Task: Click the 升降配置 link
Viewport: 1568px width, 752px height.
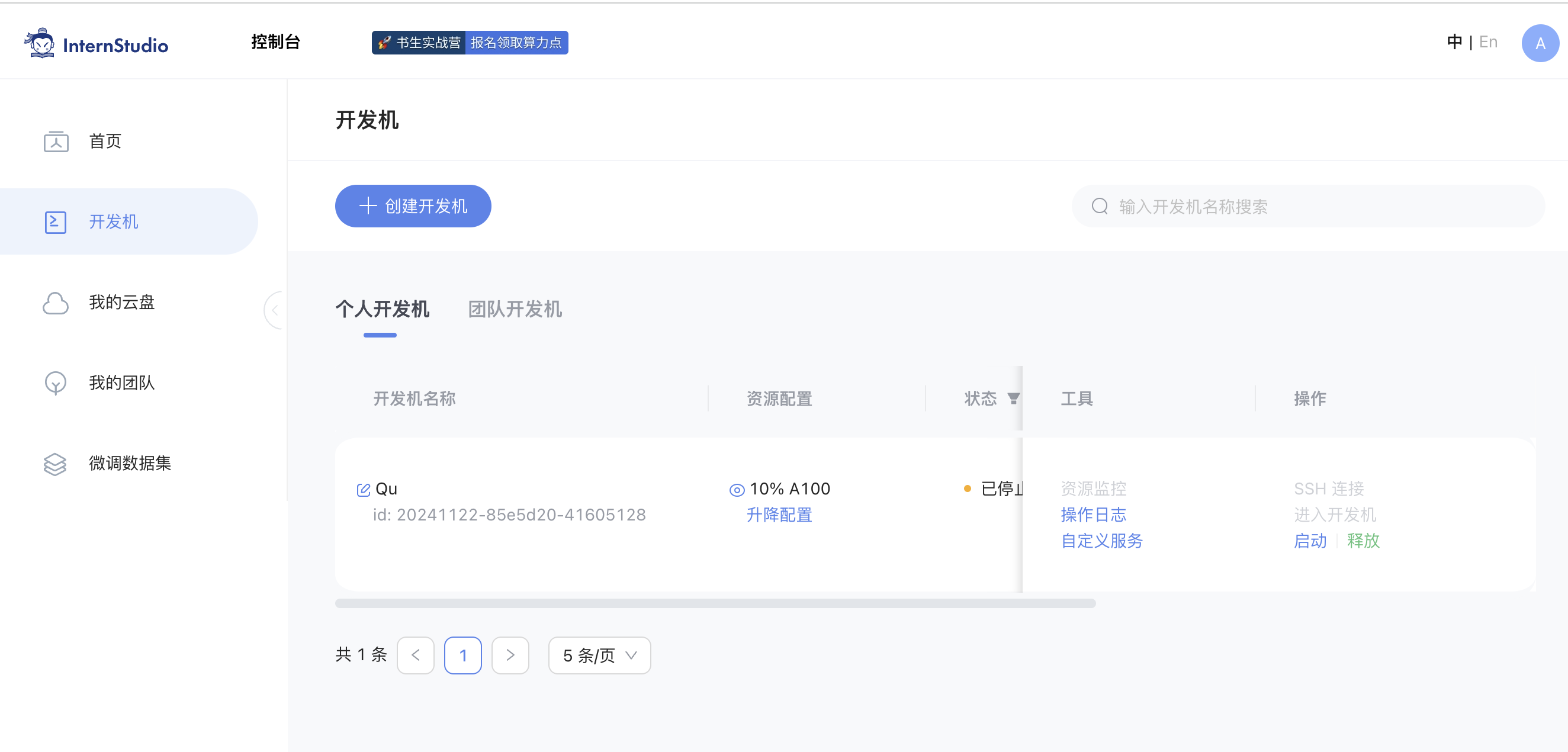Action: [779, 515]
